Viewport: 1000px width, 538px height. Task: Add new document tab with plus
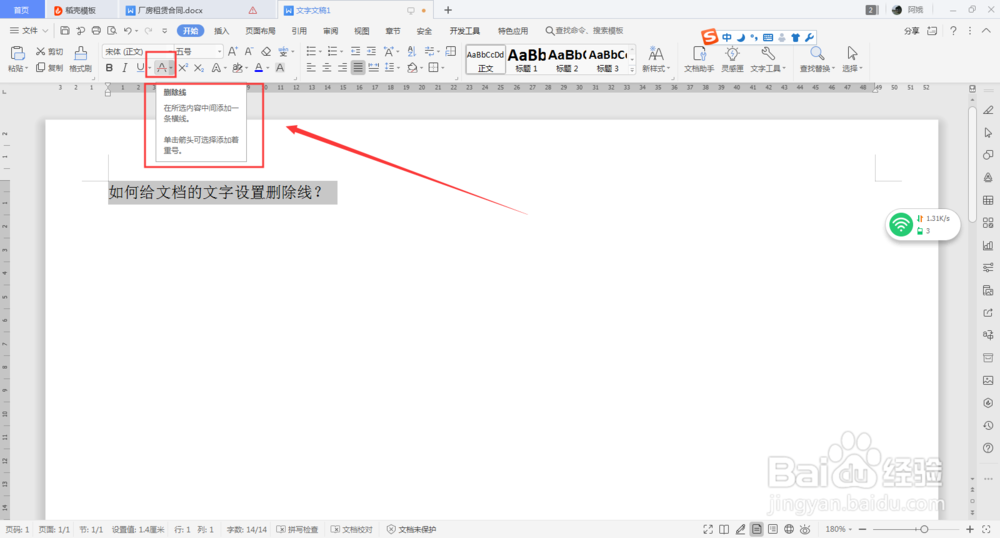pos(448,10)
